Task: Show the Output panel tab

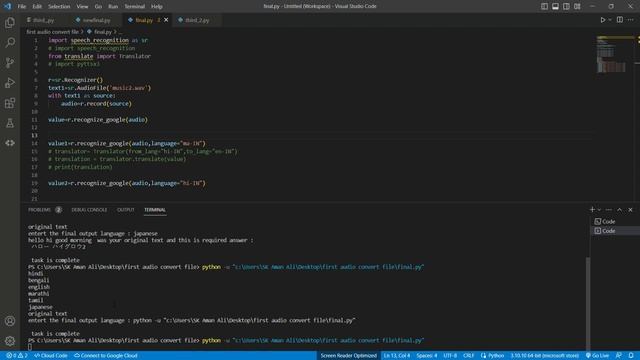Action: coord(125,210)
